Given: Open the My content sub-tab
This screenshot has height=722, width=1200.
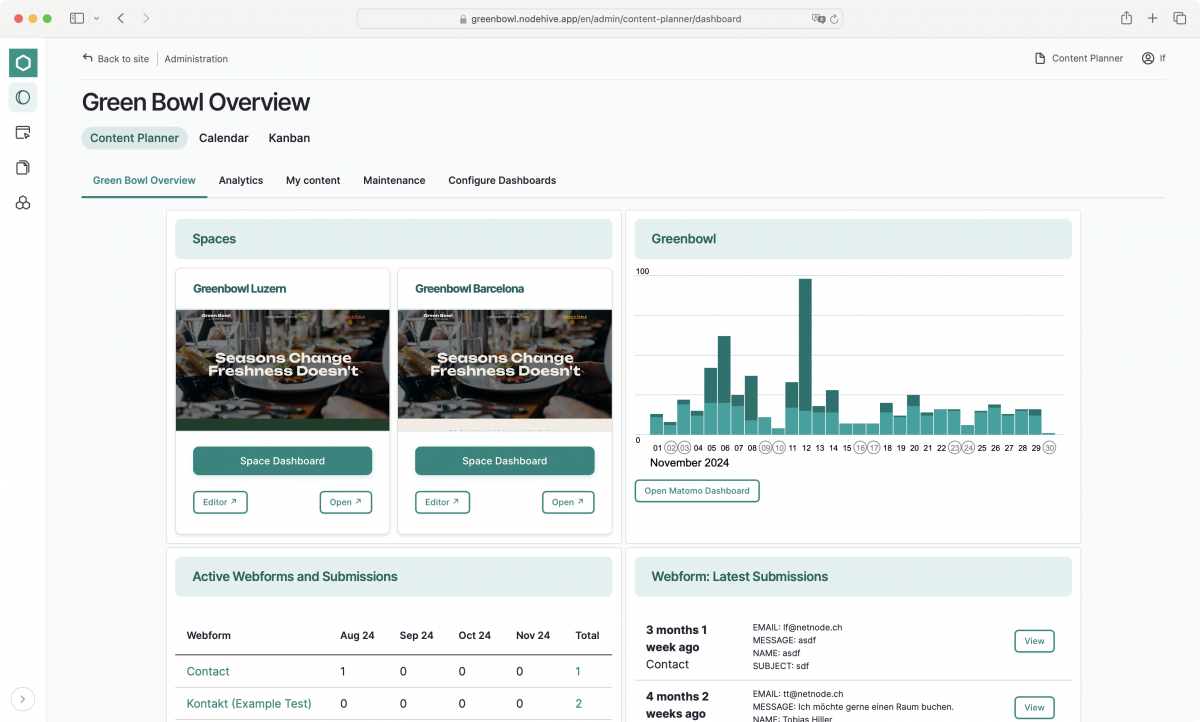Looking at the screenshot, I should coord(313,181).
